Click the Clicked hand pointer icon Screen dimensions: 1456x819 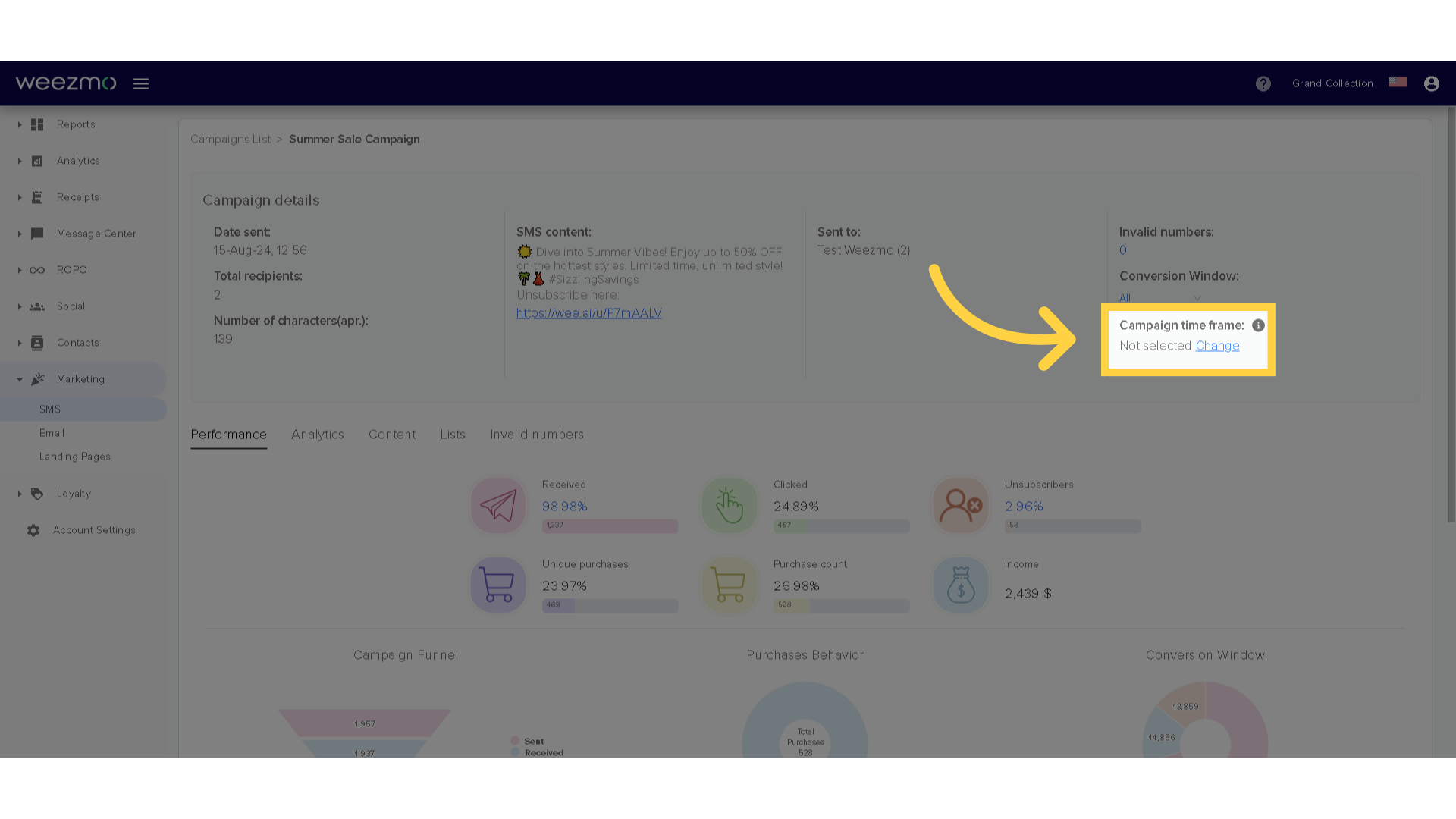click(x=730, y=505)
